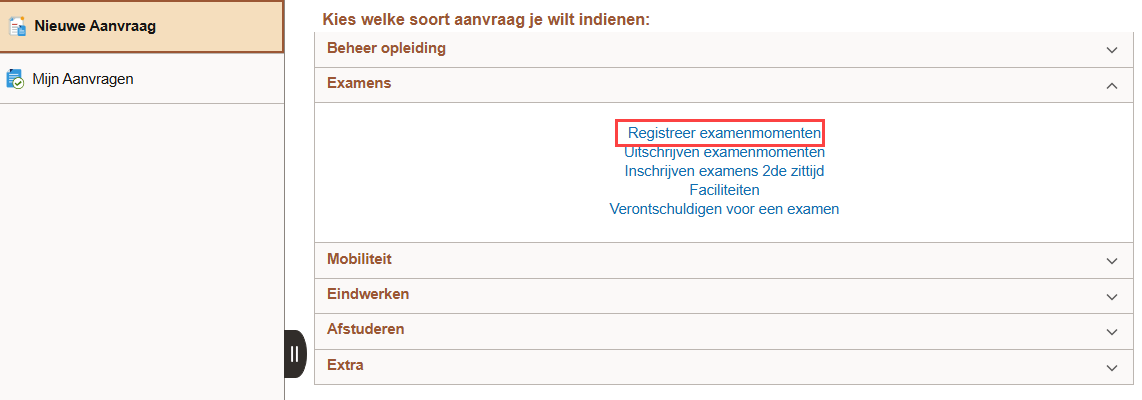
Task: Click the Mobiliteit section title
Action: [x=359, y=259]
